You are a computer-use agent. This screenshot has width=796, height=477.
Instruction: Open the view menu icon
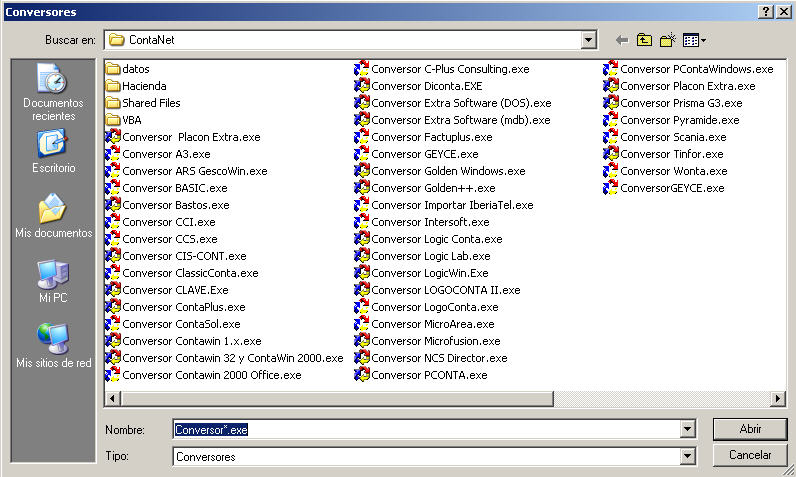click(694, 40)
